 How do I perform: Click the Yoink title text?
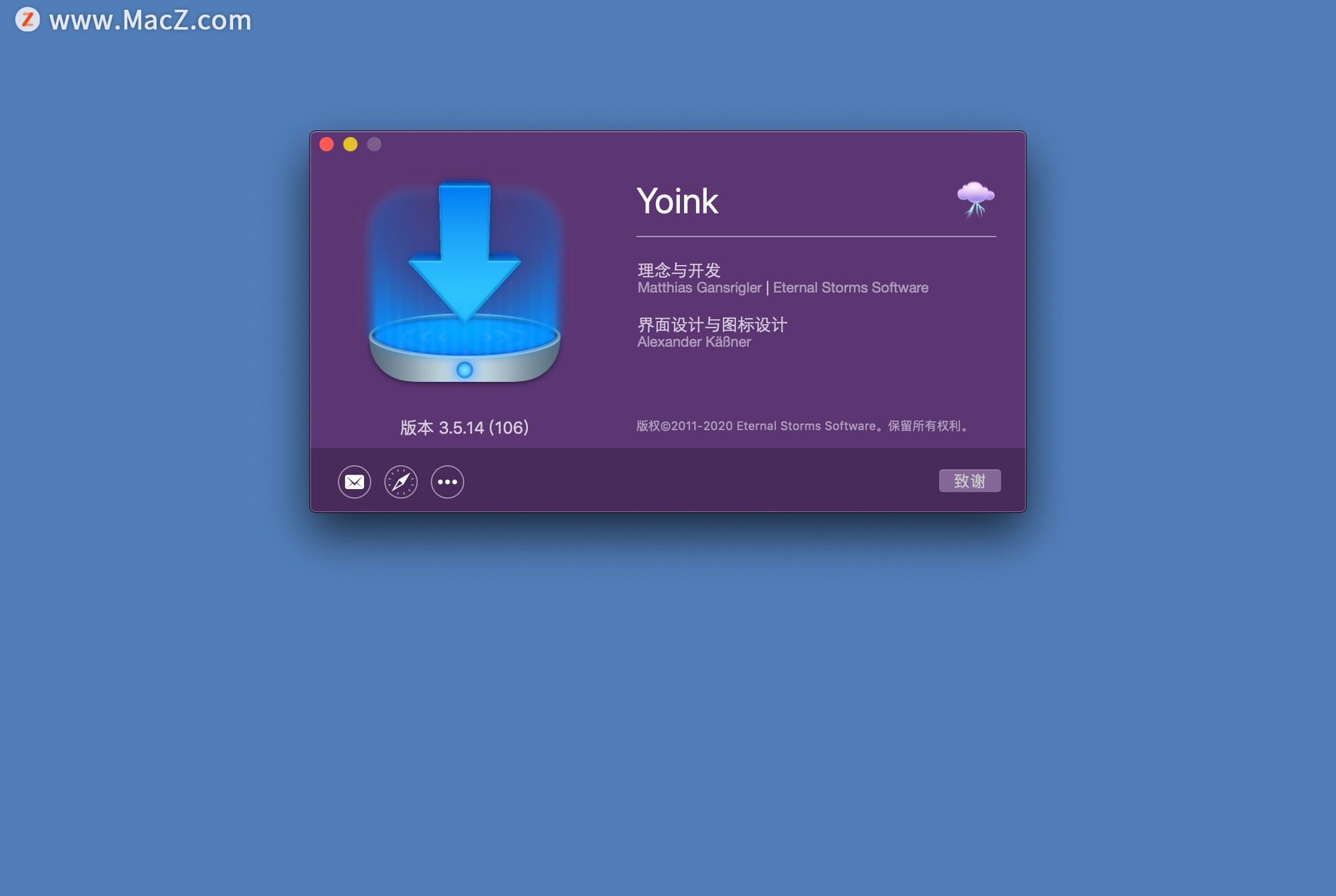[677, 201]
